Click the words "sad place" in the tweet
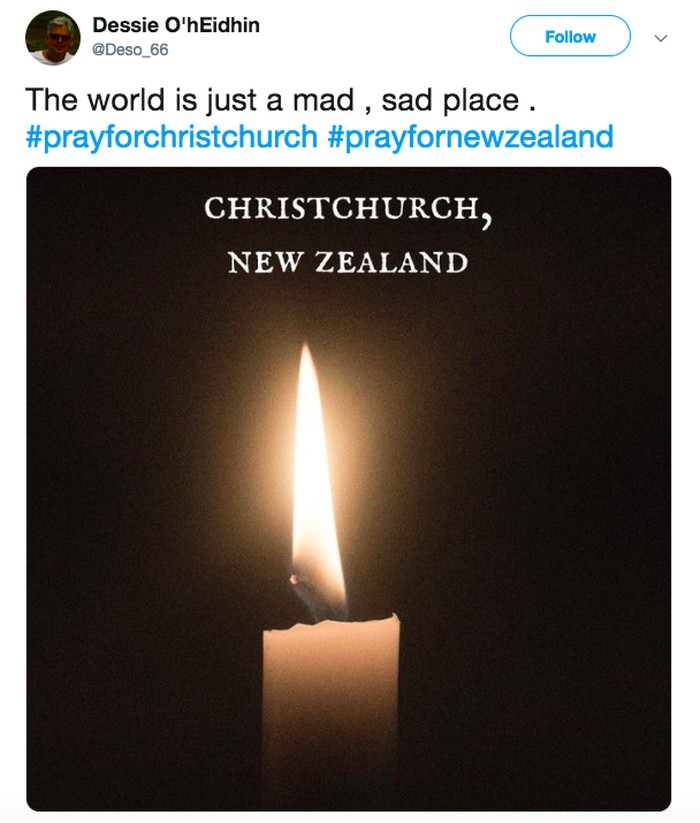700x823 pixels. click(x=452, y=101)
